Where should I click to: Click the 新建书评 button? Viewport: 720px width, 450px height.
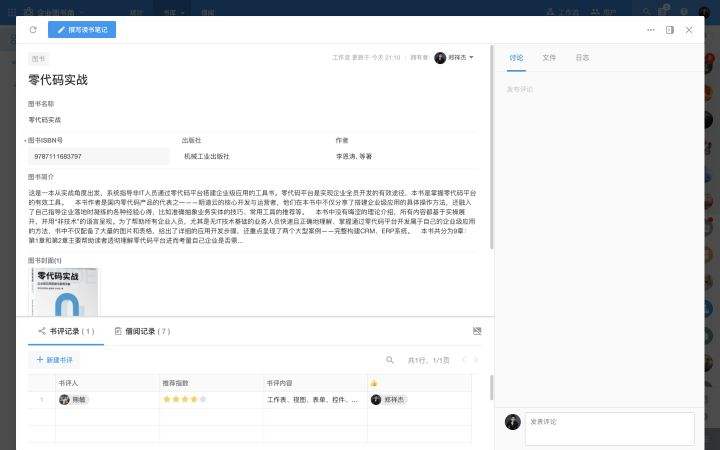54,360
